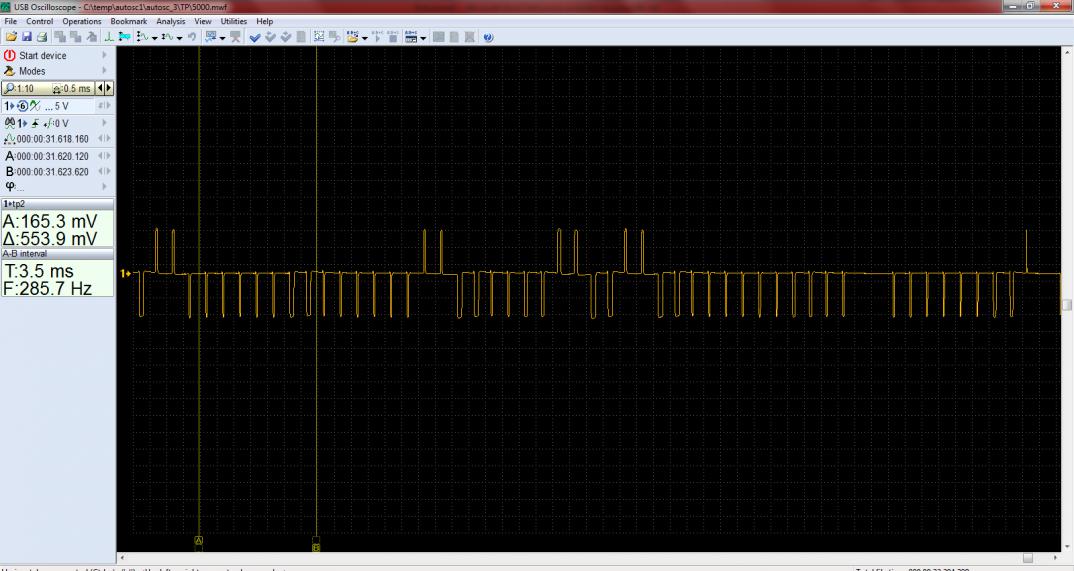Click the first blue checkmark toolbar icon
Viewport: 1074px width, 571px height.
[254, 37]
